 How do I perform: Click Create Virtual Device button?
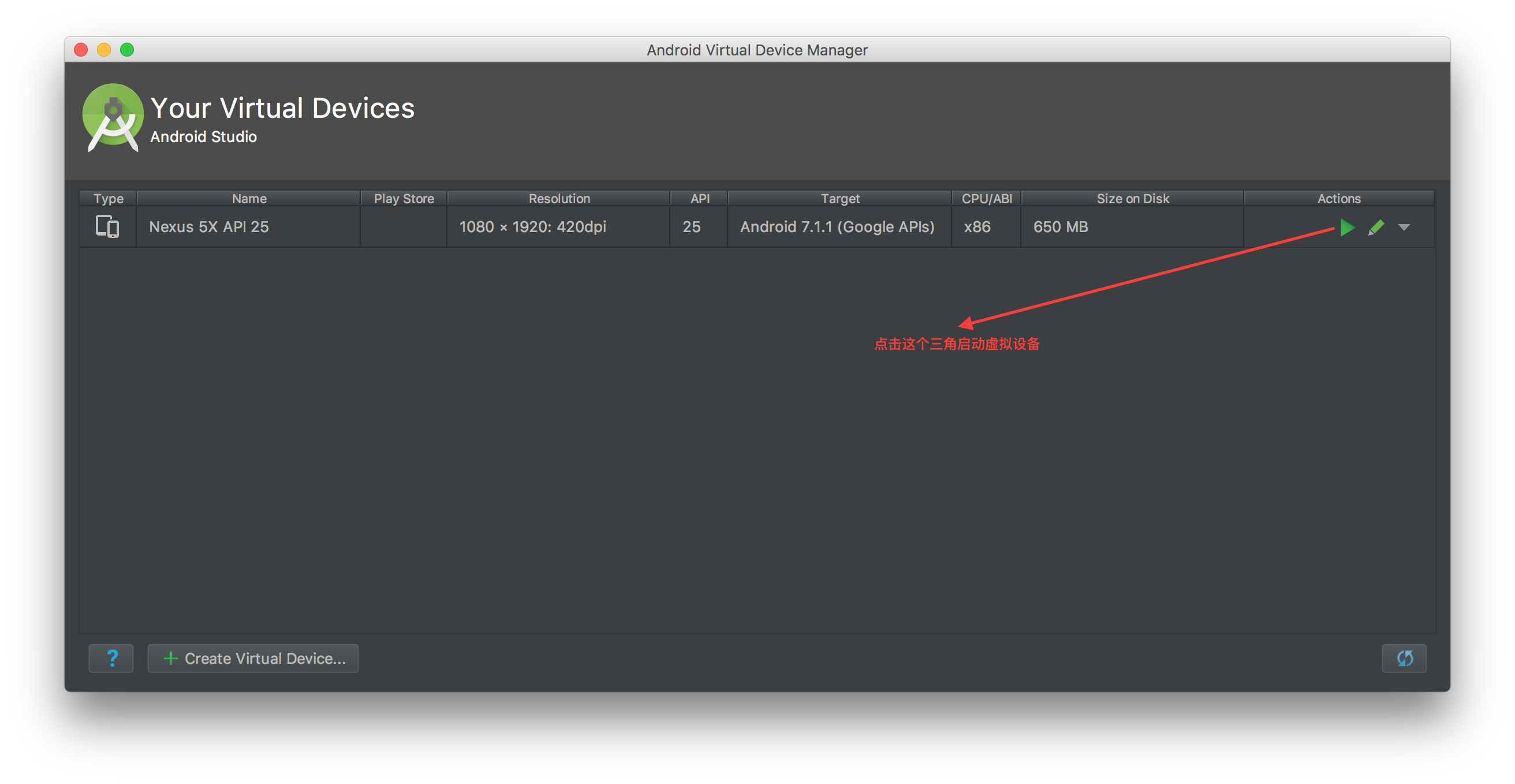pyautogui.click(x=253, y=658)
